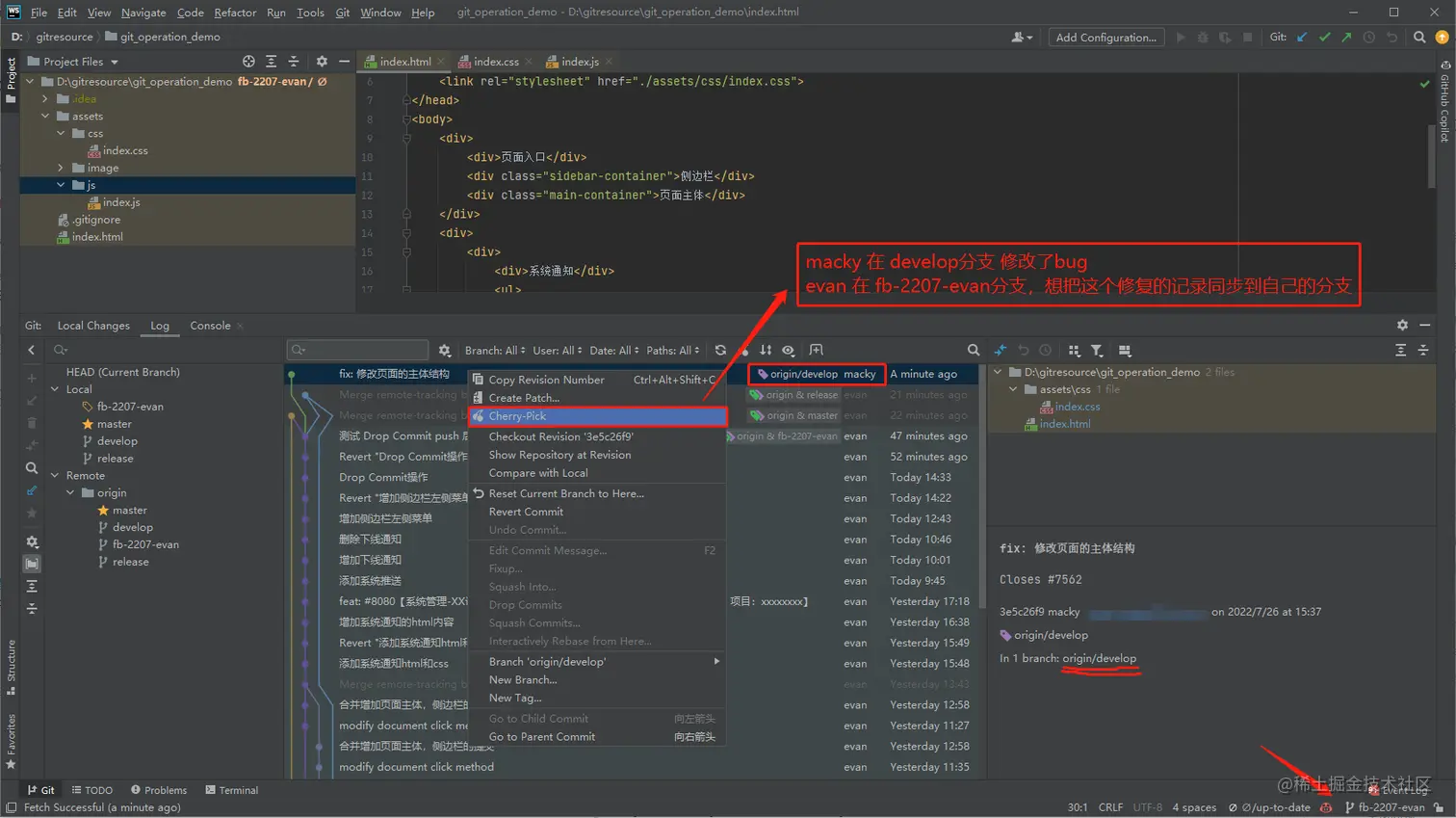Collapse the Remote branches tree node

(56, 476)
